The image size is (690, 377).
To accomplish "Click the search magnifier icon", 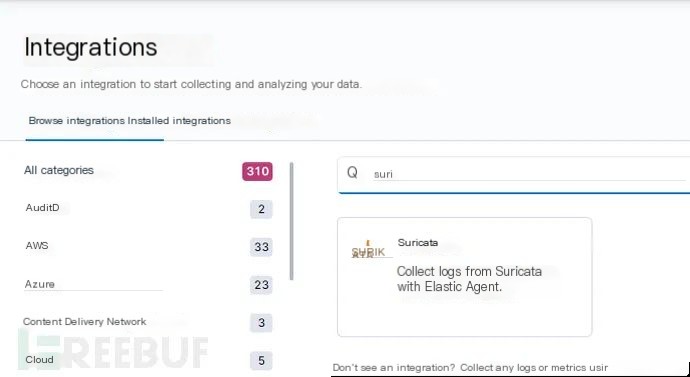I will click(x=352, y=172).
